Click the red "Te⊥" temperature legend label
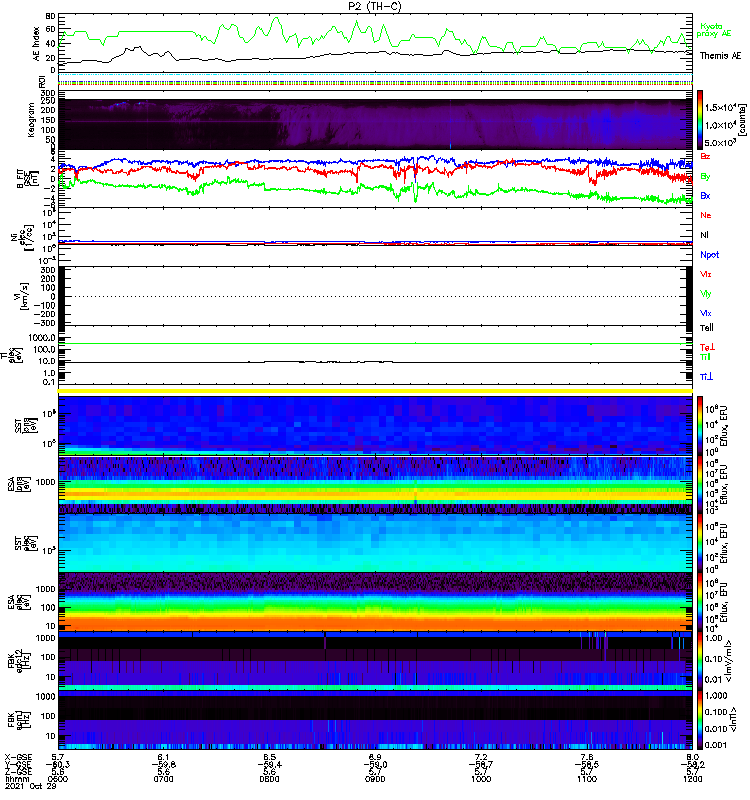The width and height of the screenshot is (750, 800). point(707,347)
